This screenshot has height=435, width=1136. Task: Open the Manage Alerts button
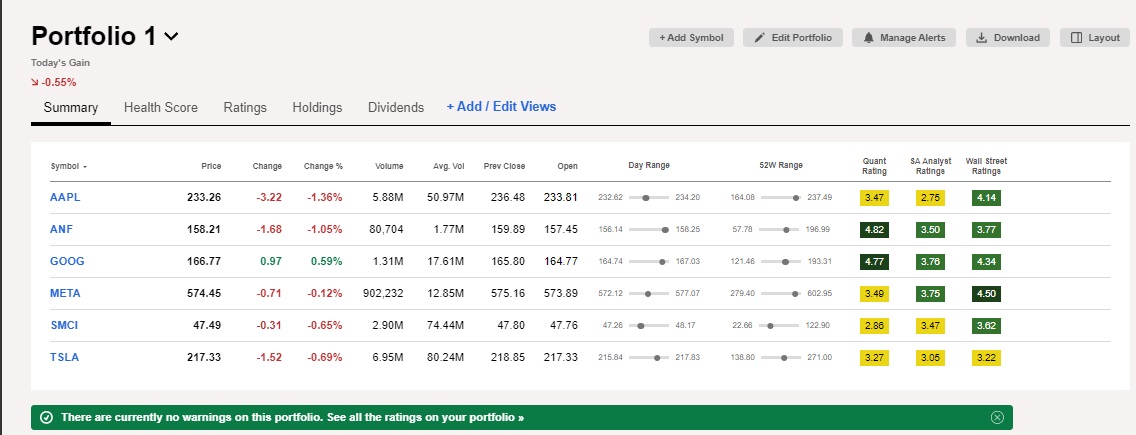tap(903, 38)
